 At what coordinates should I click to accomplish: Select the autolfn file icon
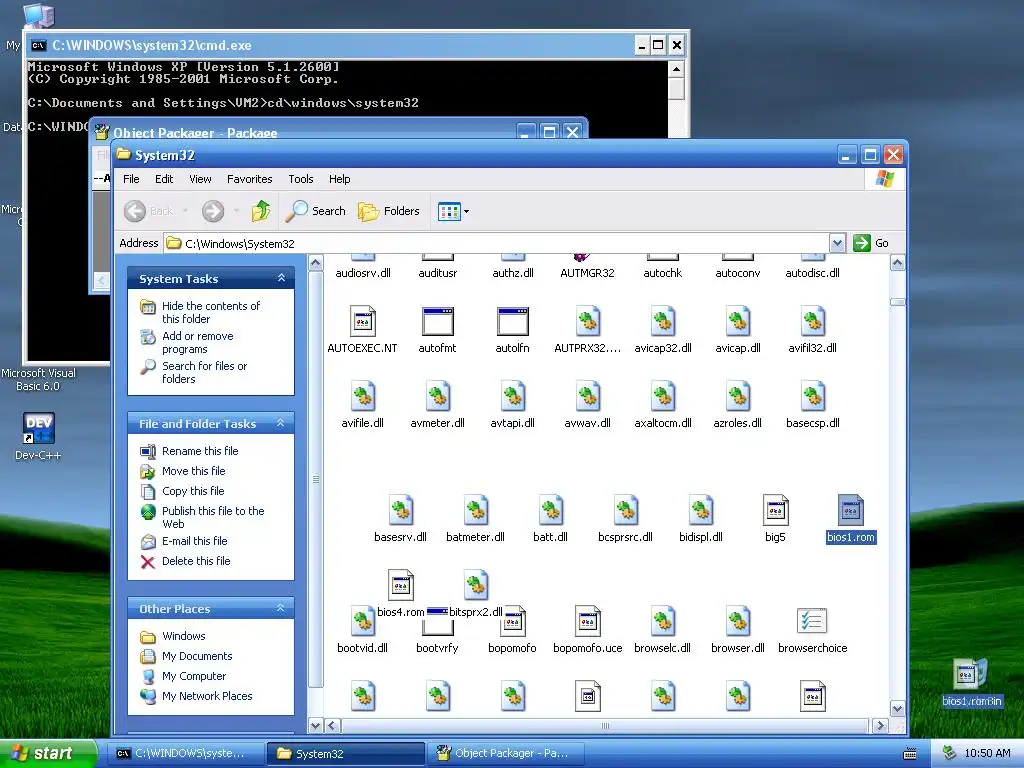pyautogui.click(x=513, y=321)
